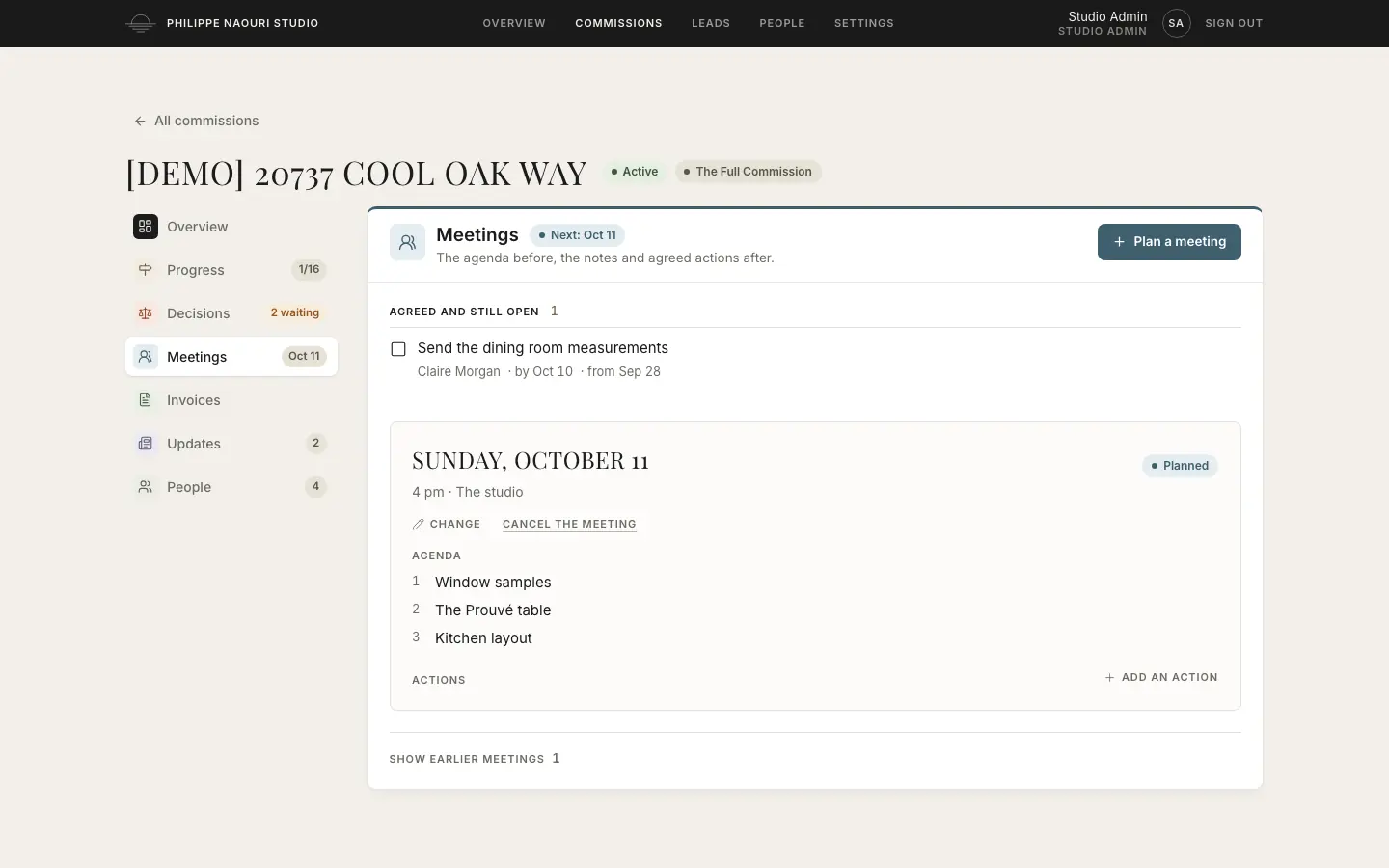1389x868 pixels.
Task: Click the 4 pm · The studio text
Action: [468, 492]
